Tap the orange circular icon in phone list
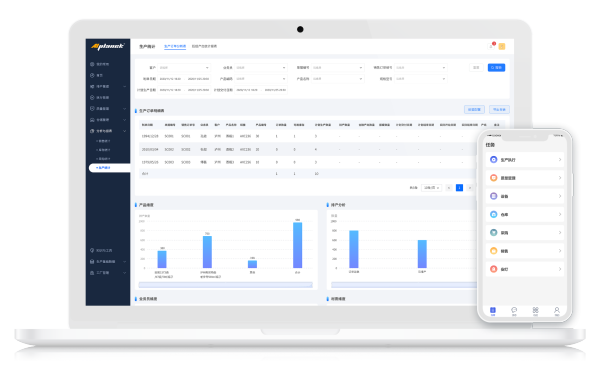The height and width of the screenshot is (389, 600). click(494, 178)
